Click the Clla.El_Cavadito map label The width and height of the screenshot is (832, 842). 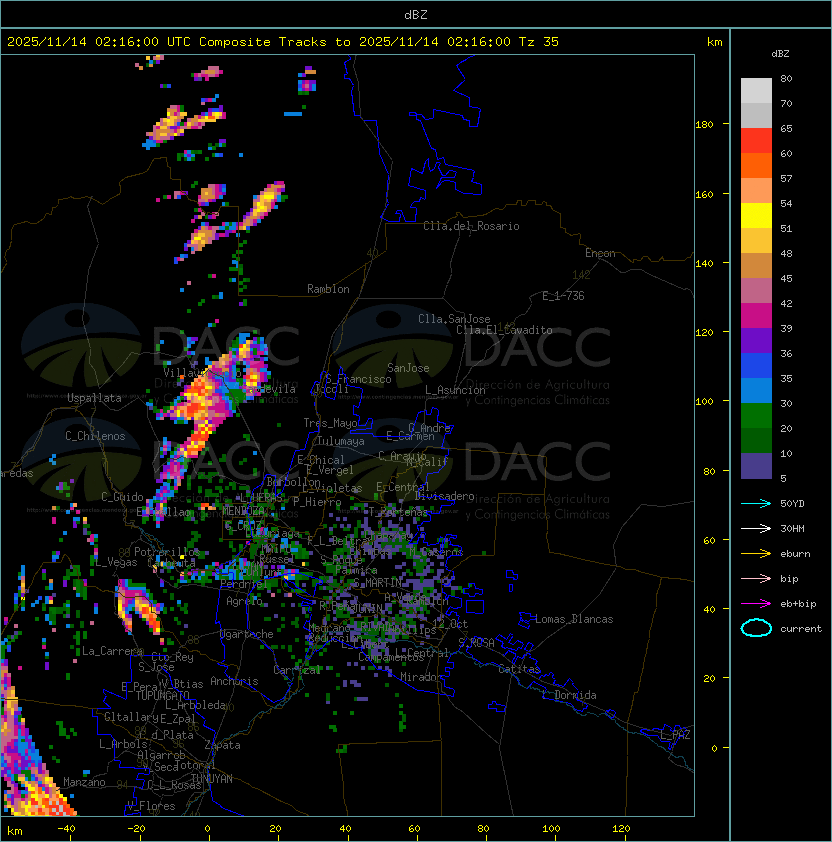point(504,330)
